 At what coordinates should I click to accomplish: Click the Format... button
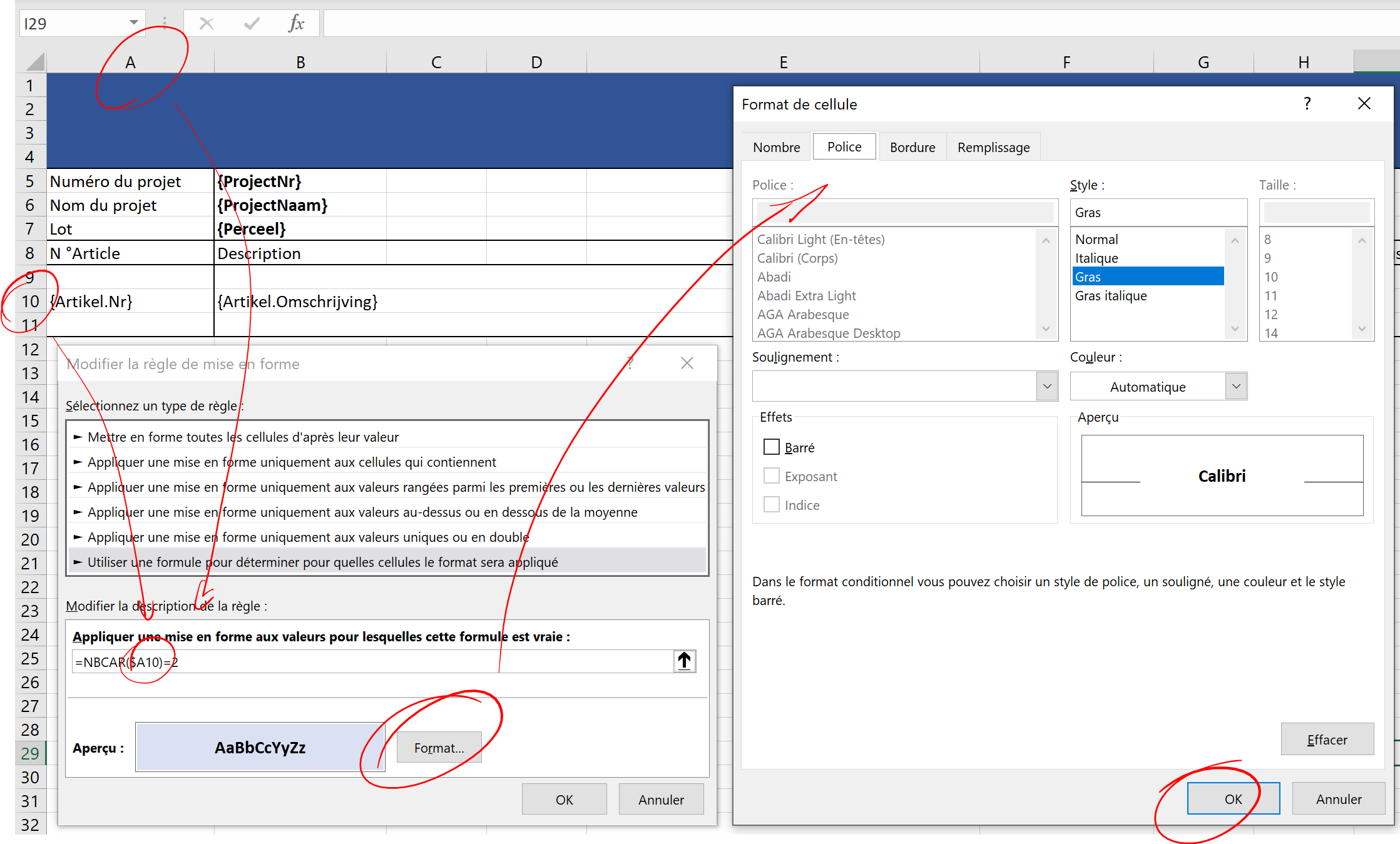coord(439,748)
